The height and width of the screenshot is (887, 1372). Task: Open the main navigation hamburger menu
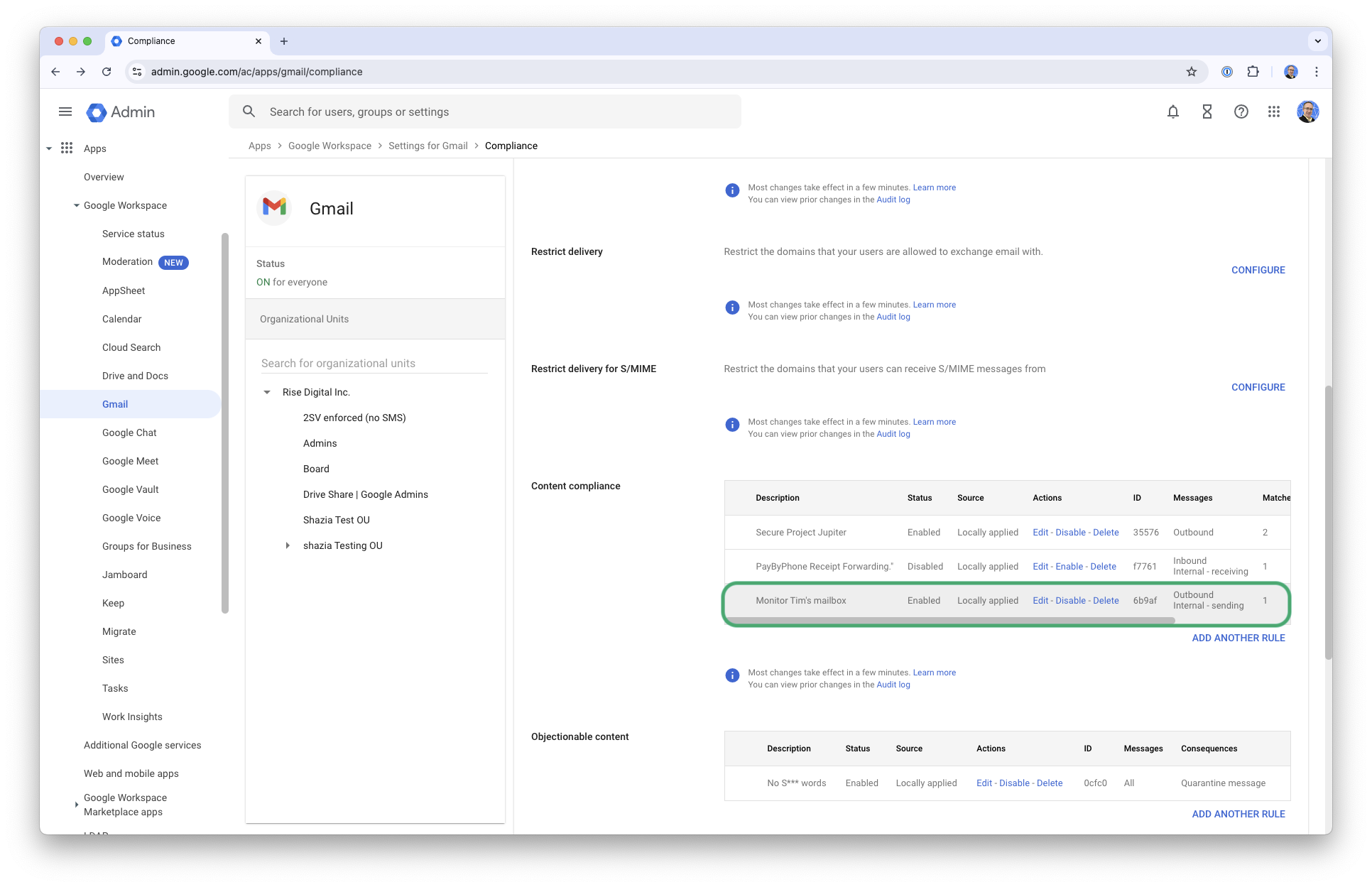(65, 111)
